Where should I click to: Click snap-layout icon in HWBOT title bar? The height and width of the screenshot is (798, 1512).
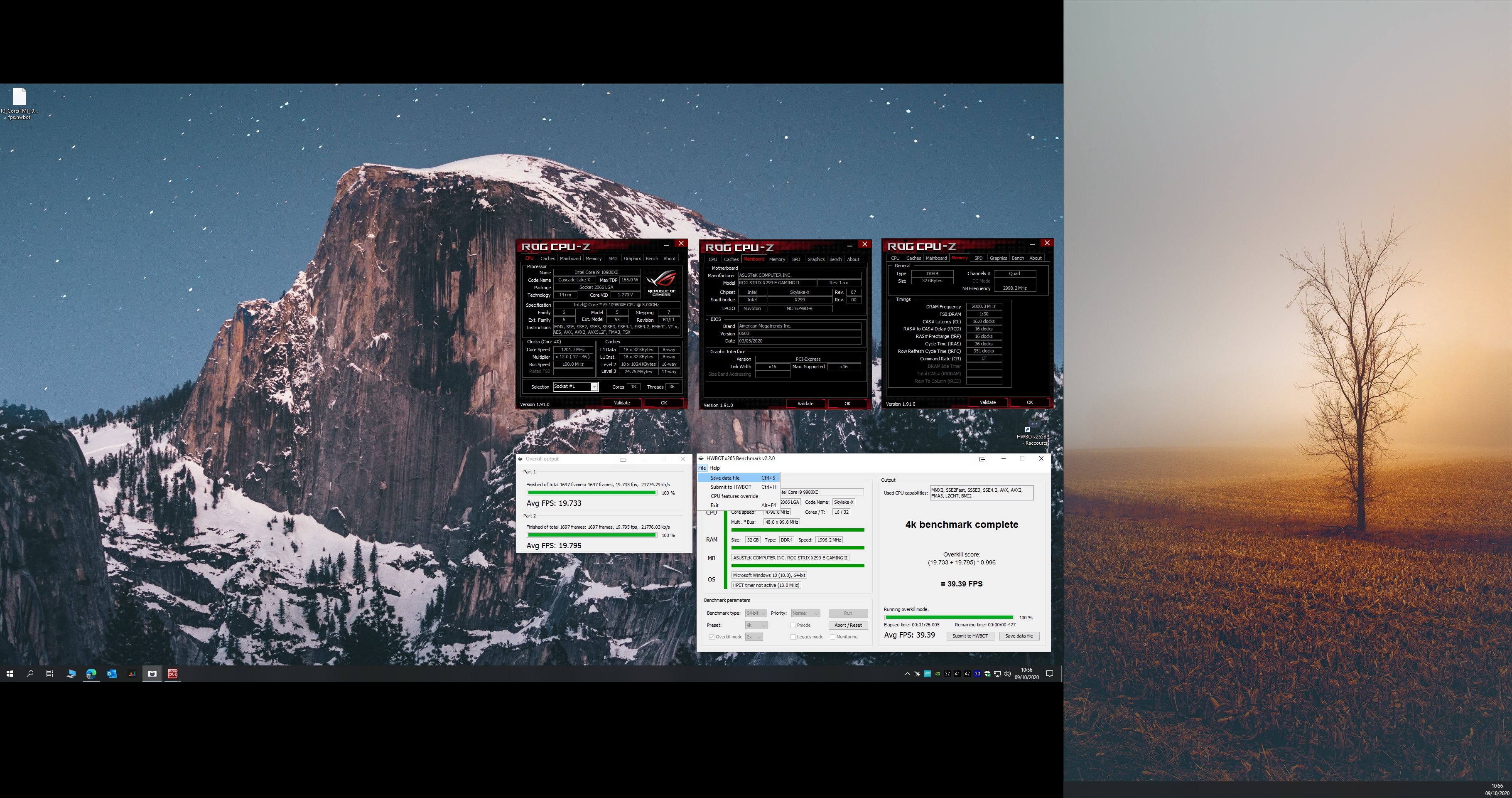click(x=982, y=459)
